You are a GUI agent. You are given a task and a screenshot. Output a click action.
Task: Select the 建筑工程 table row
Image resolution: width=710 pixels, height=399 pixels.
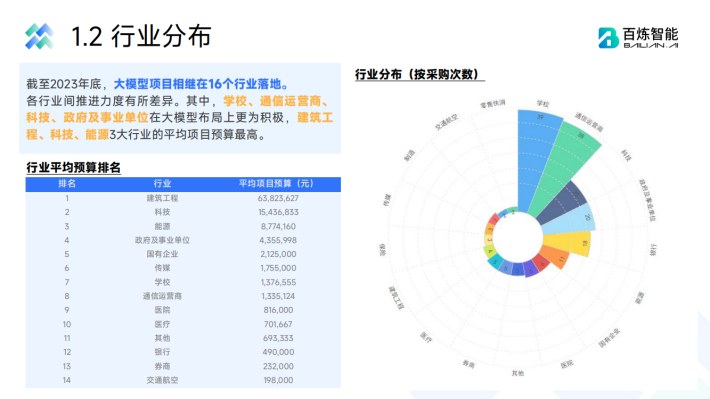(183, 198)
